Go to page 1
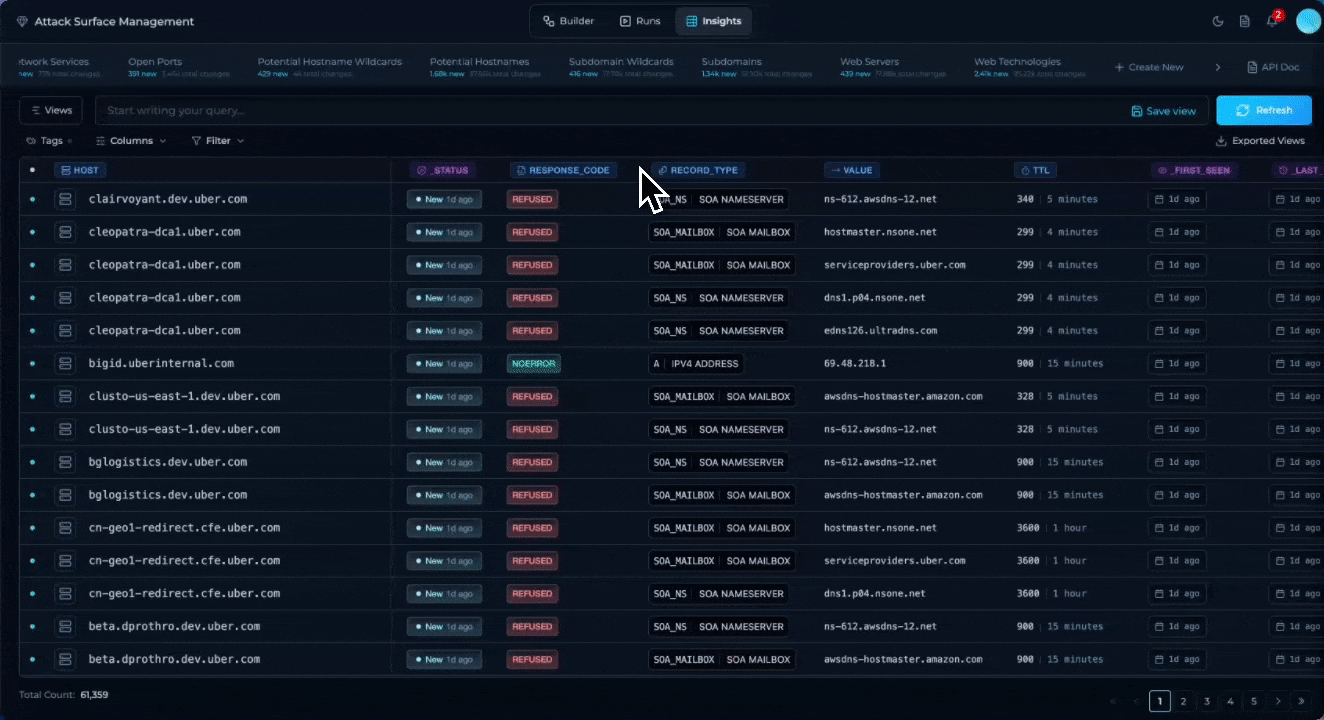 coord(1159,701)
